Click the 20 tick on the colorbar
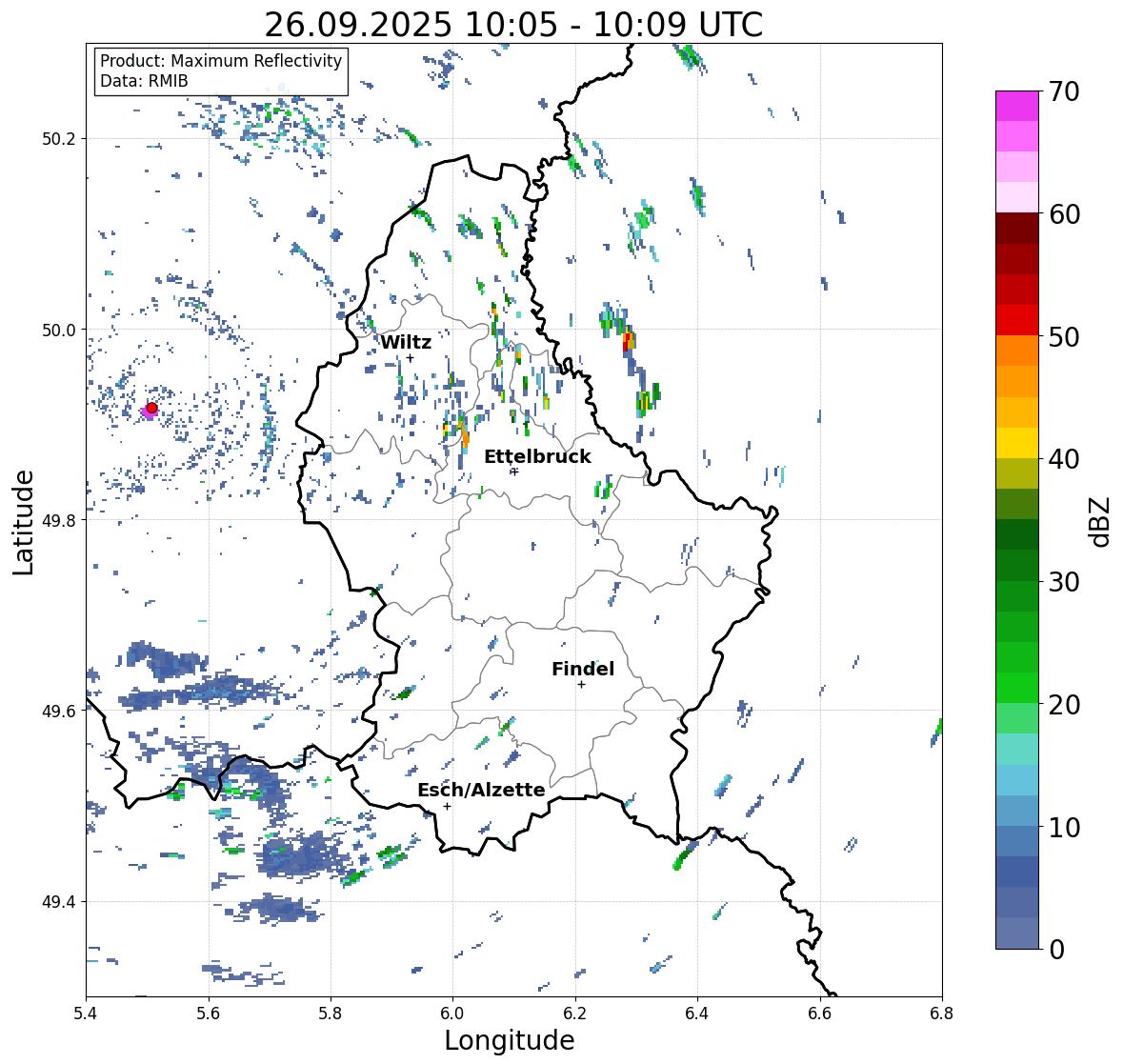Screen dimensions: 1123x1064 [1064, 705]
